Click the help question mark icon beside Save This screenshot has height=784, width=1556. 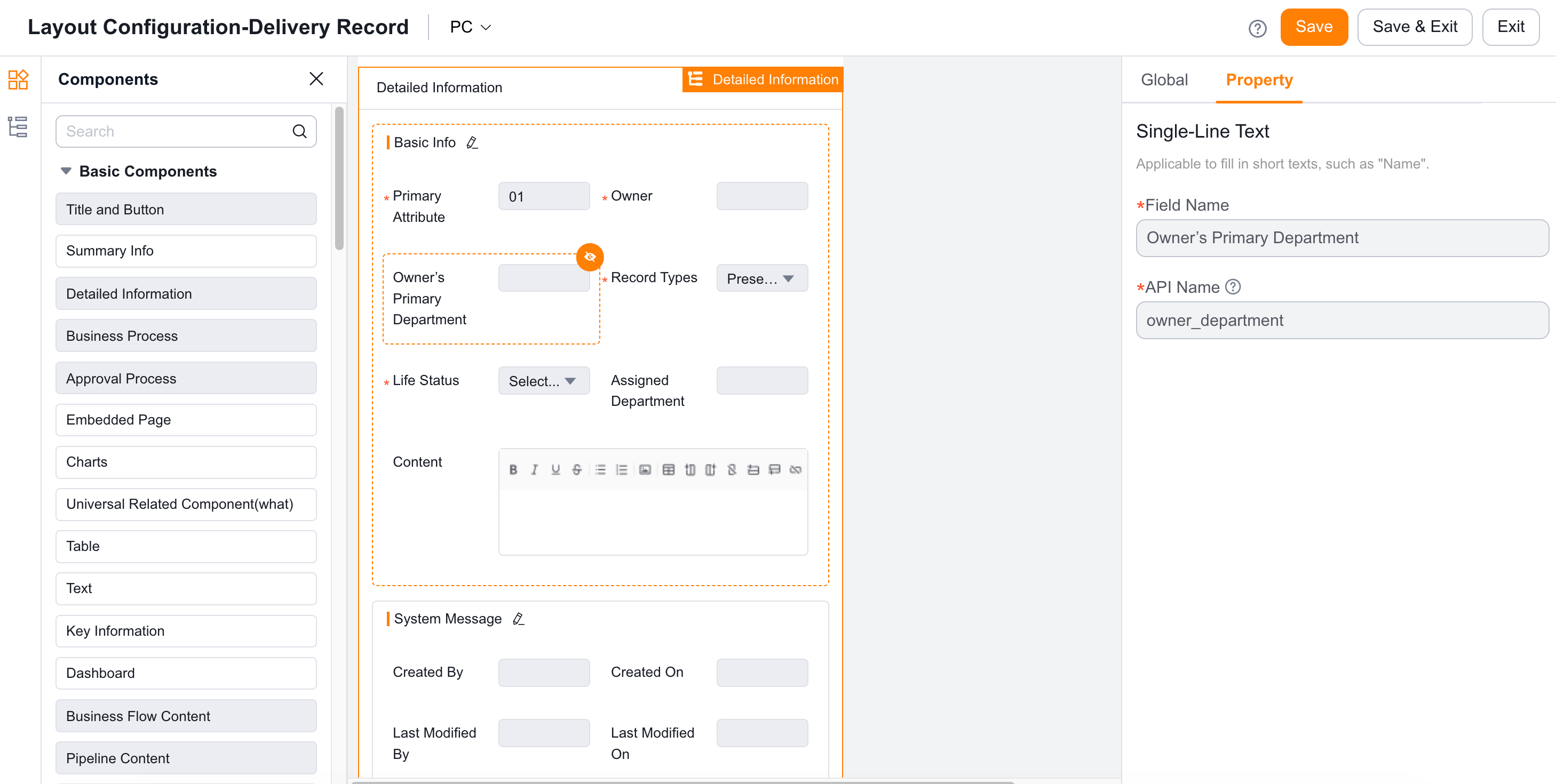[x=1257, y=28]
